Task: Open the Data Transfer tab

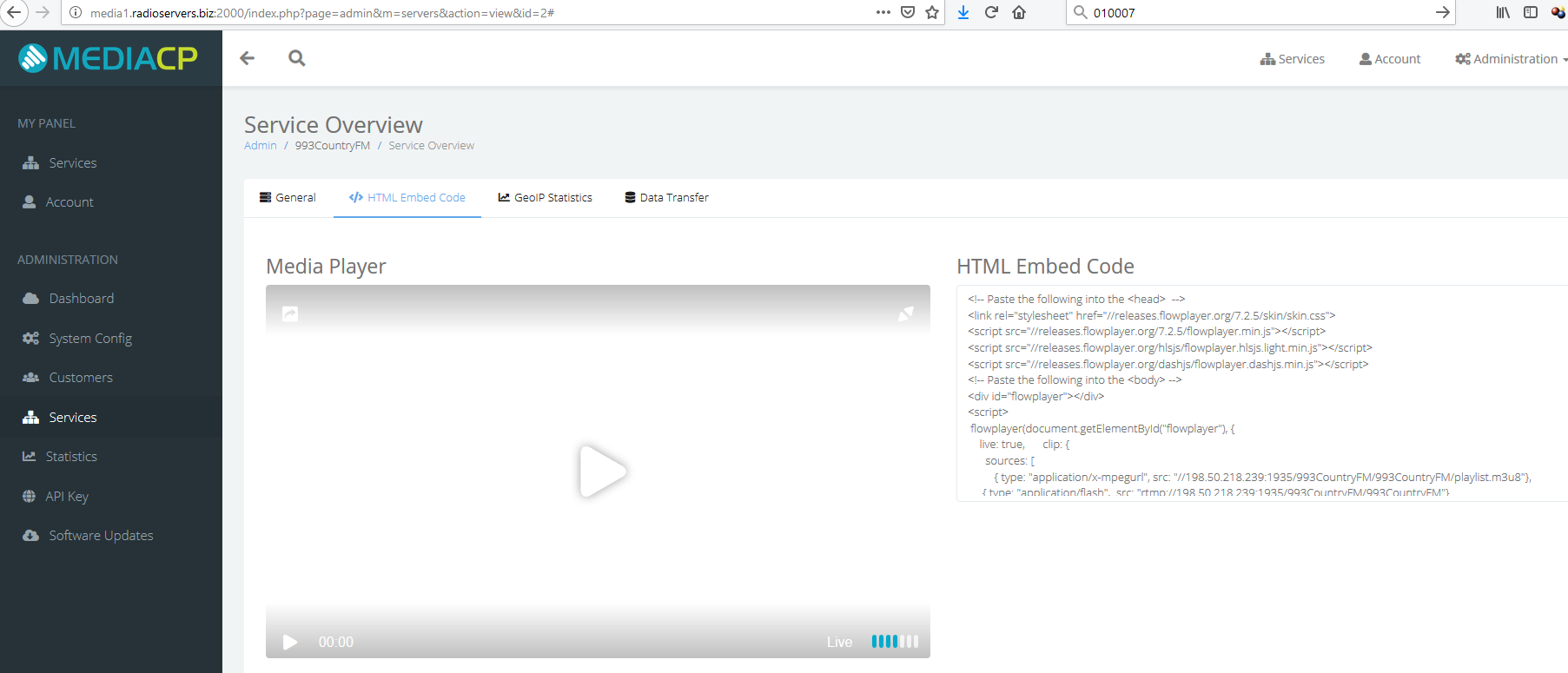Action: [x=666, y=198]
